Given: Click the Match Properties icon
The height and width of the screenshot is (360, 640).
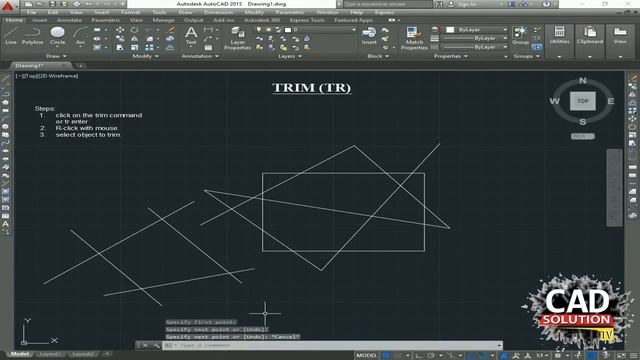Looking at the screenshot, I should (414, 38).
